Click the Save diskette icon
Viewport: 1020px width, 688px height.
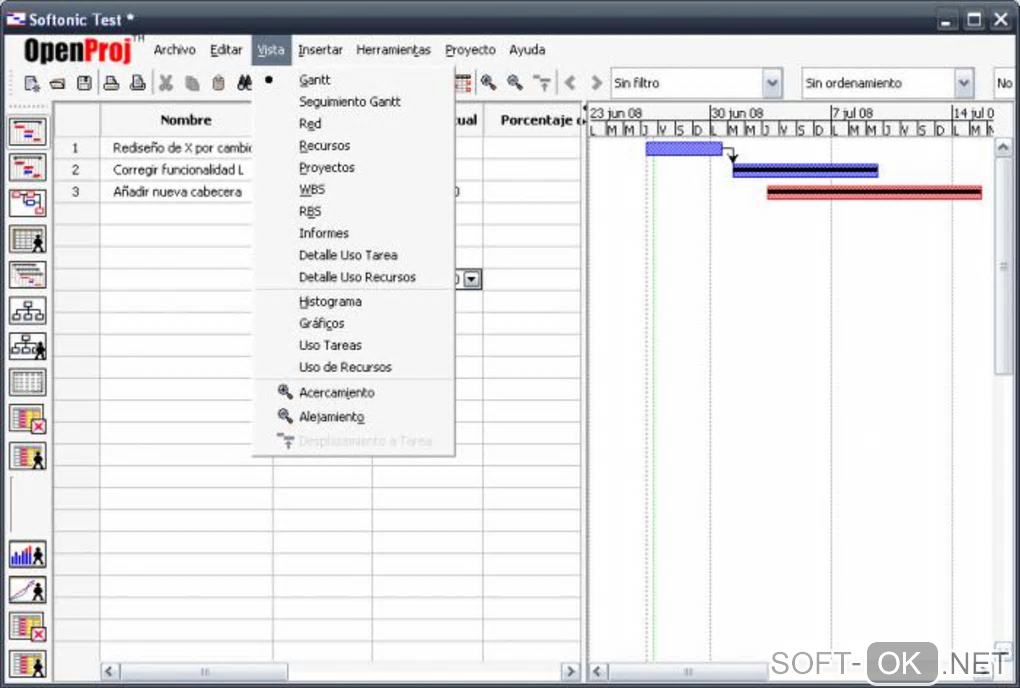pos(84,83)
